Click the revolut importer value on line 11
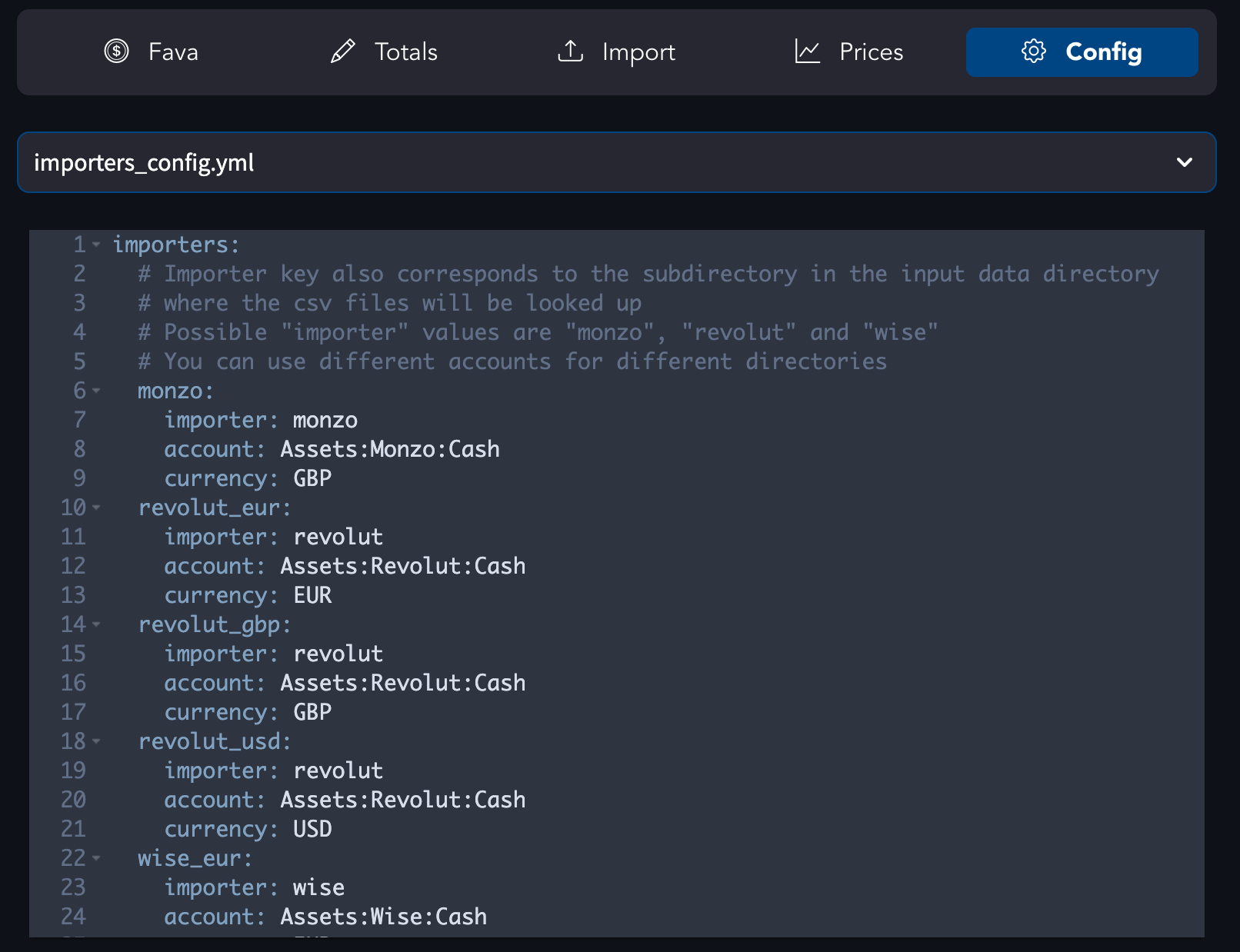1240x952 pixels. (x=338, y=537)
